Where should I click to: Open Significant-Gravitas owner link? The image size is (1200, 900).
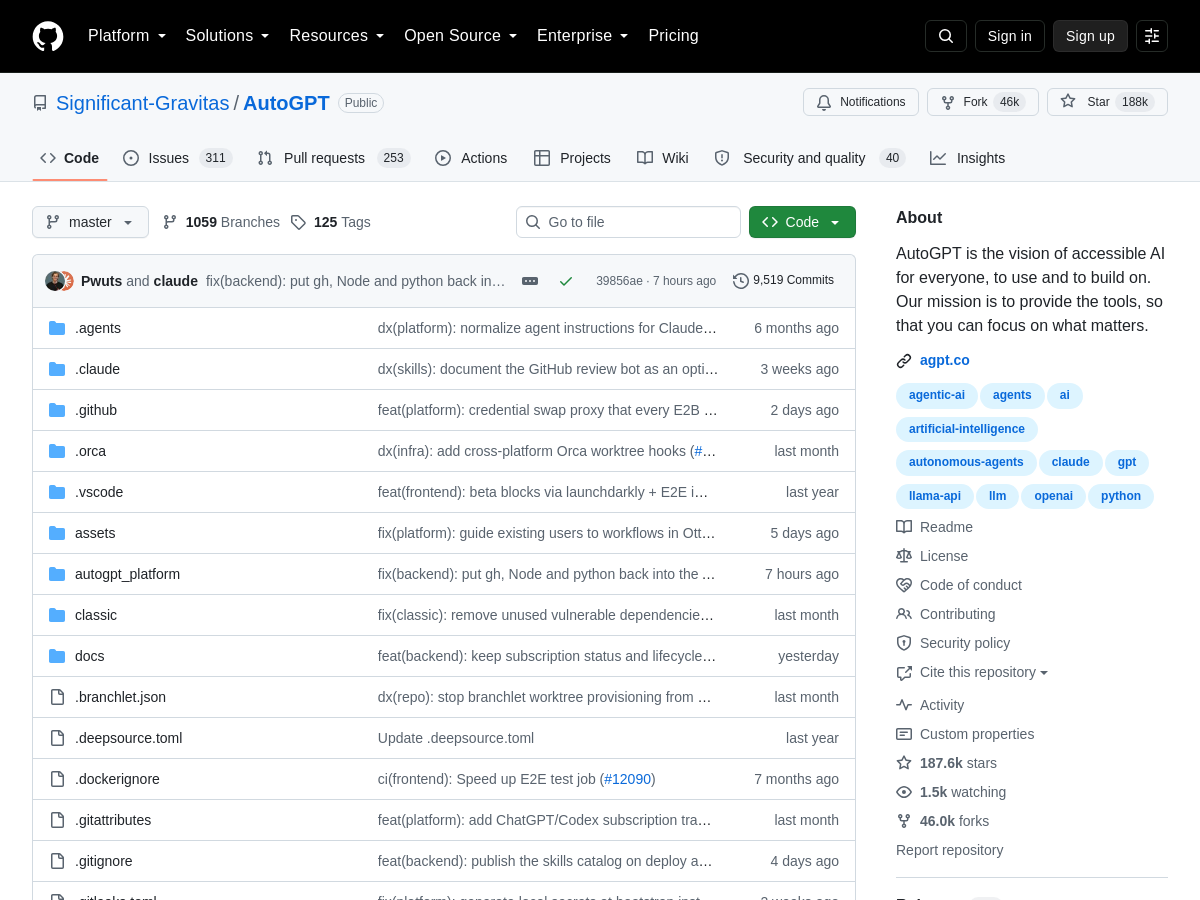142,103
